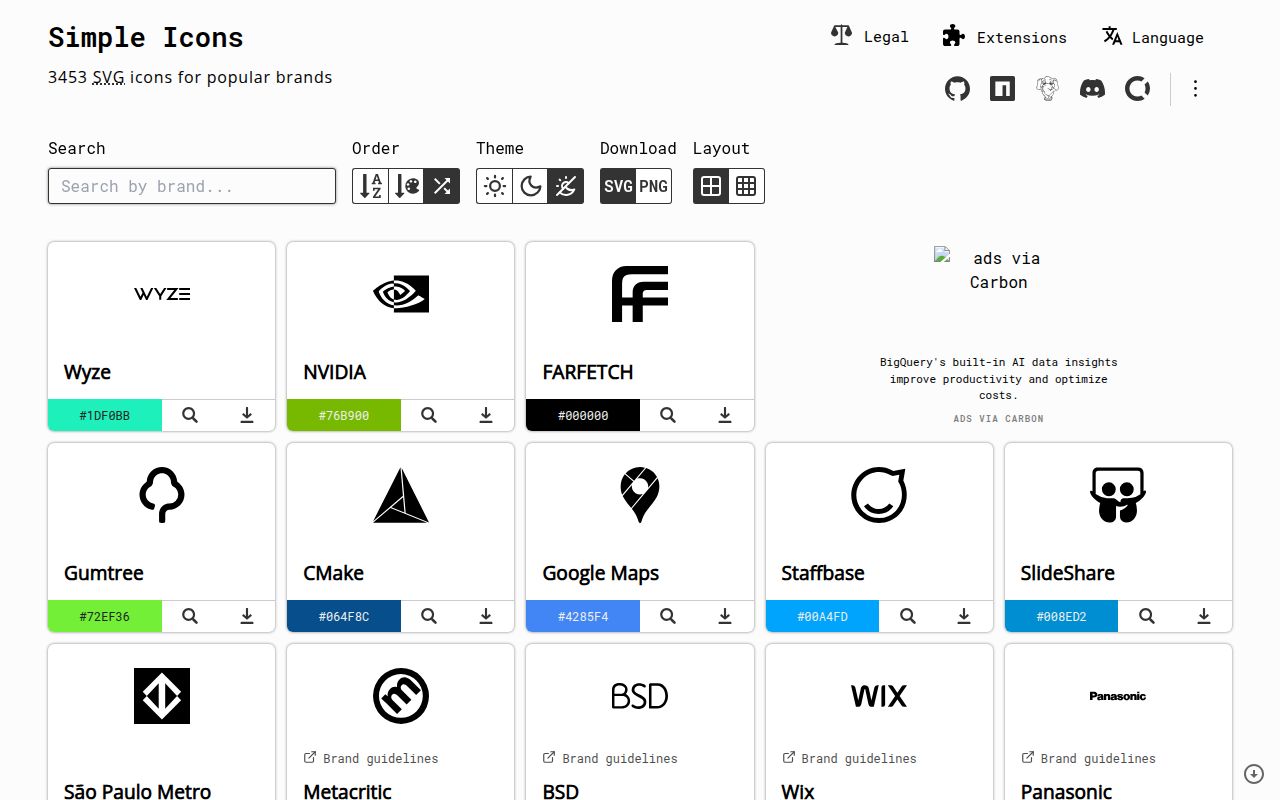
Task: Download the FARFETCH icon
Action: coord(725,415)
